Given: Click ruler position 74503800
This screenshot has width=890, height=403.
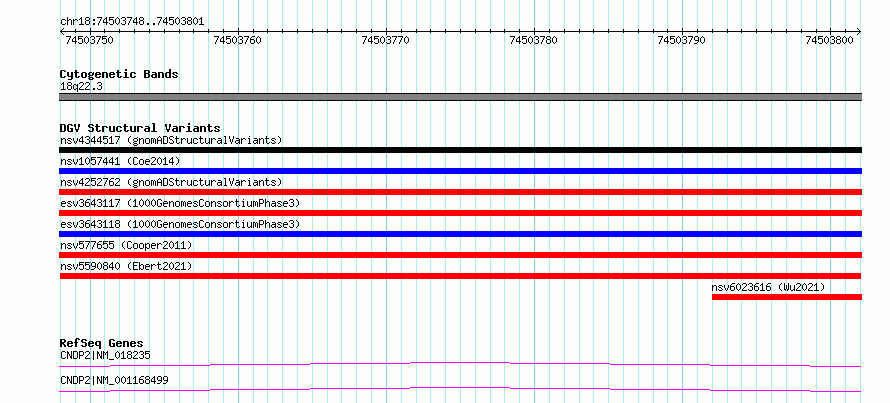Looking at the screenshot, I should click(x=829, y=40).
